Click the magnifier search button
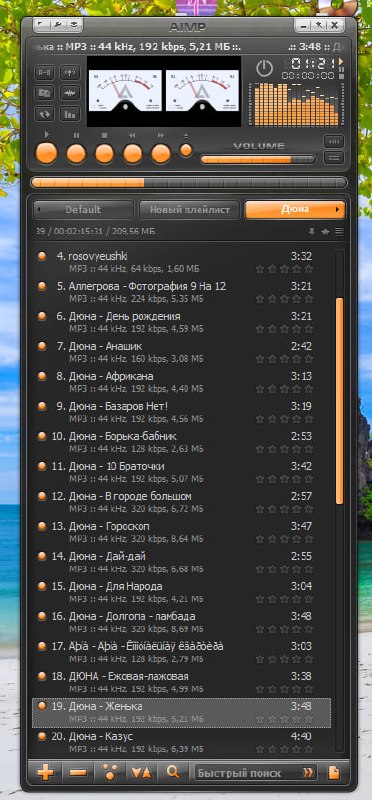 [x=173, y=772]
